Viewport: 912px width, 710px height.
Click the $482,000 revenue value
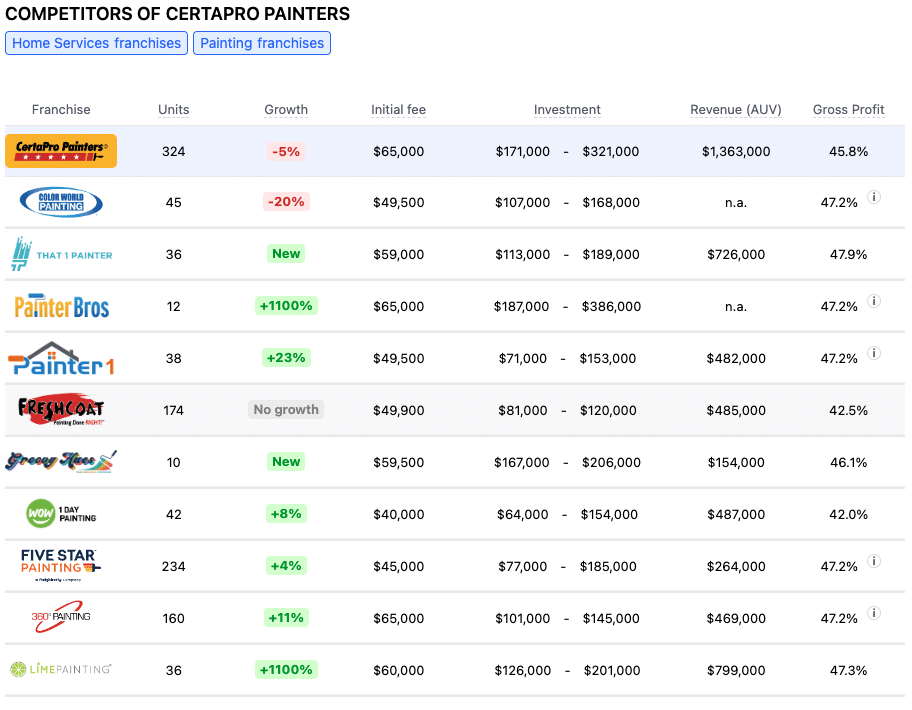click(x=736, y=359)
